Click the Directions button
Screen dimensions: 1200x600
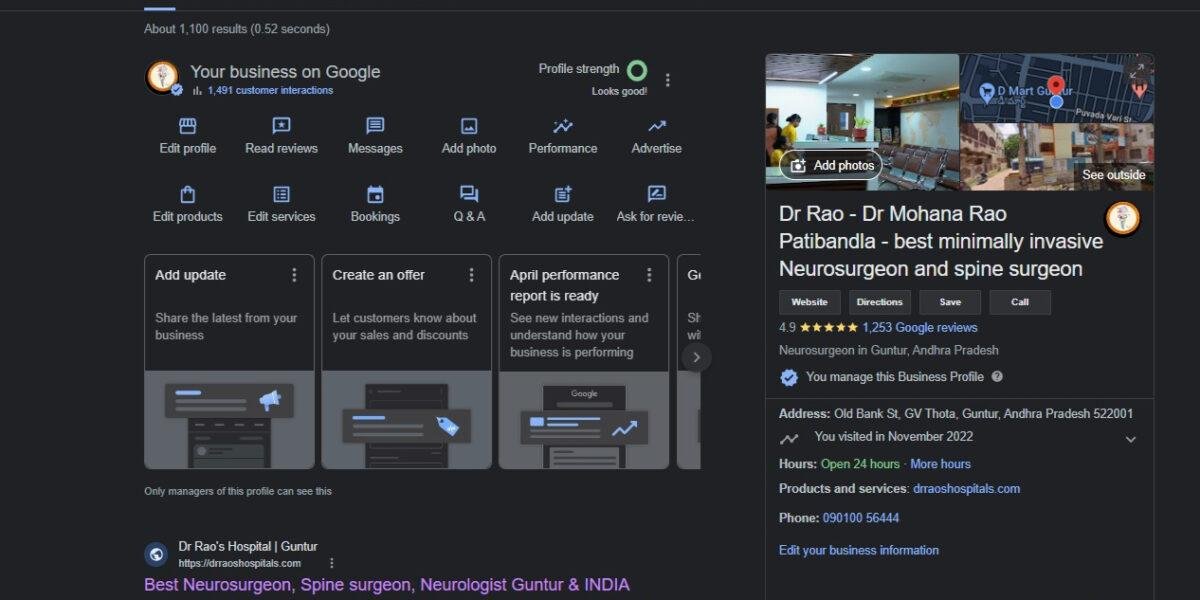point(880,302)
